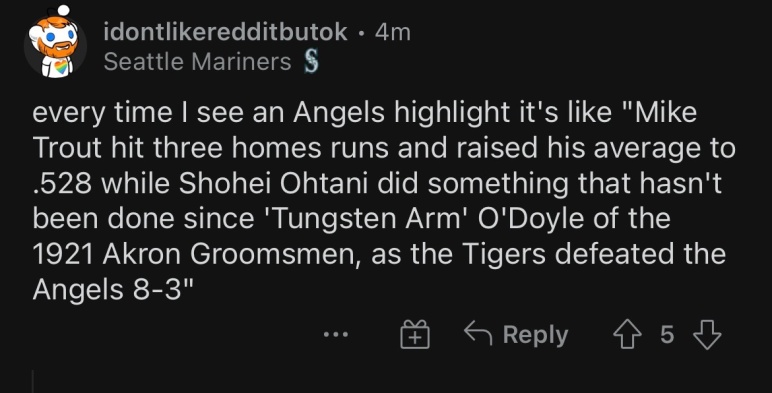
Task: Open the three-dot more options menu
Action: (x=336, y=334)
